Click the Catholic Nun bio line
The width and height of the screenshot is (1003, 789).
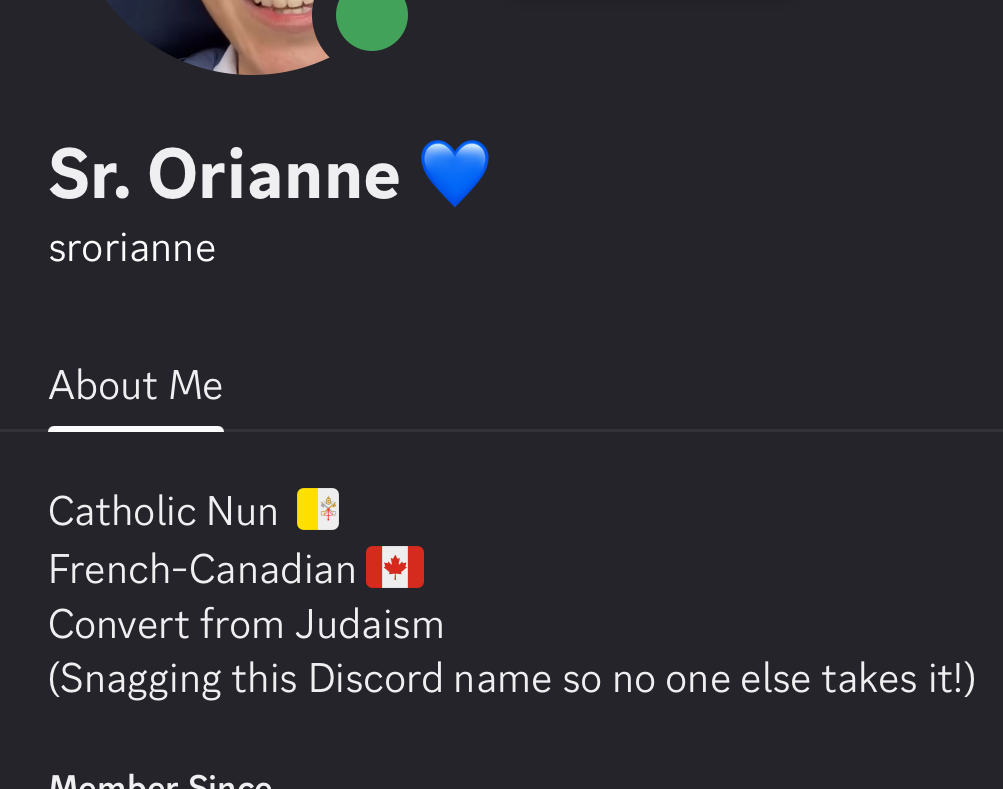pyautogui.click(x=194, y=511)
